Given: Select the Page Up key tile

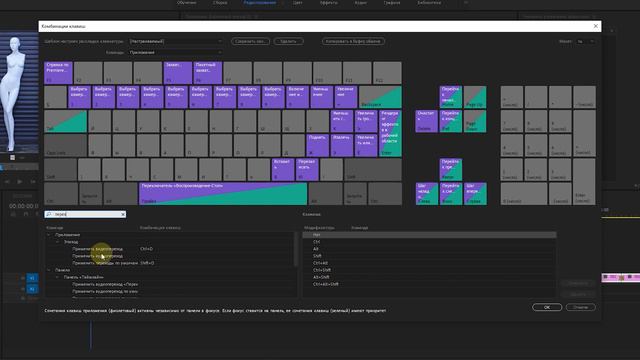Looking at the screenshot, I should (475, 97).
